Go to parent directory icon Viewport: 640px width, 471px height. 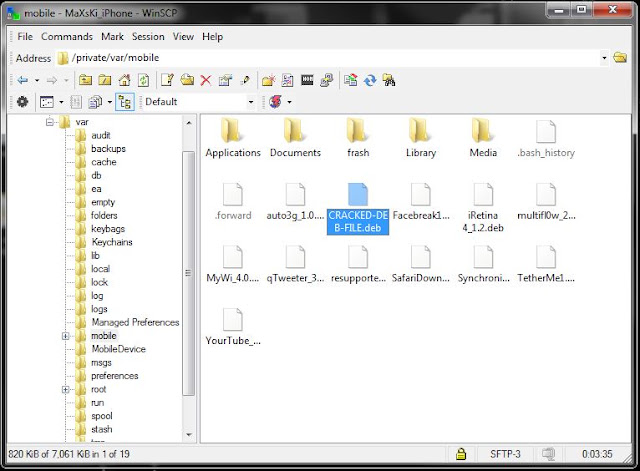[x=85, y=80]
